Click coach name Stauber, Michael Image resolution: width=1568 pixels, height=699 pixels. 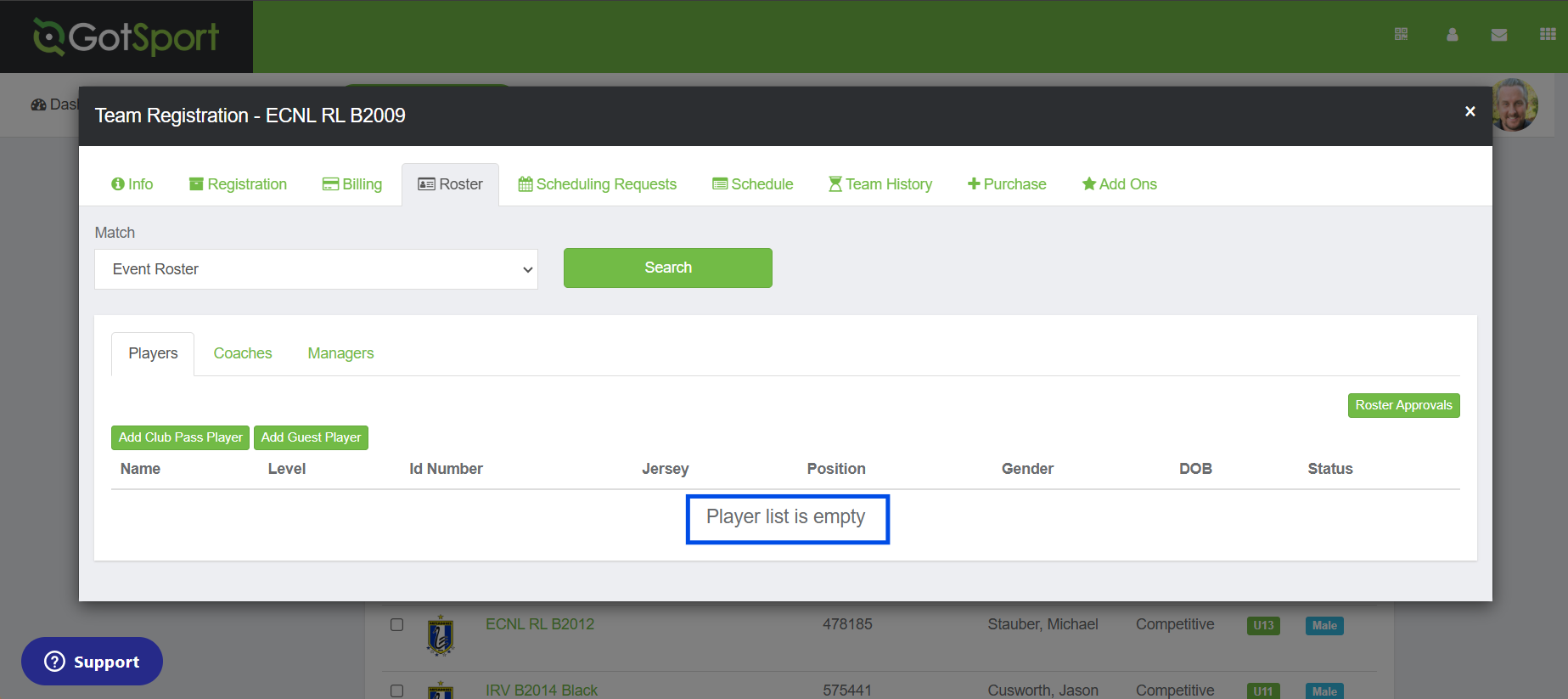point(1043,624)
